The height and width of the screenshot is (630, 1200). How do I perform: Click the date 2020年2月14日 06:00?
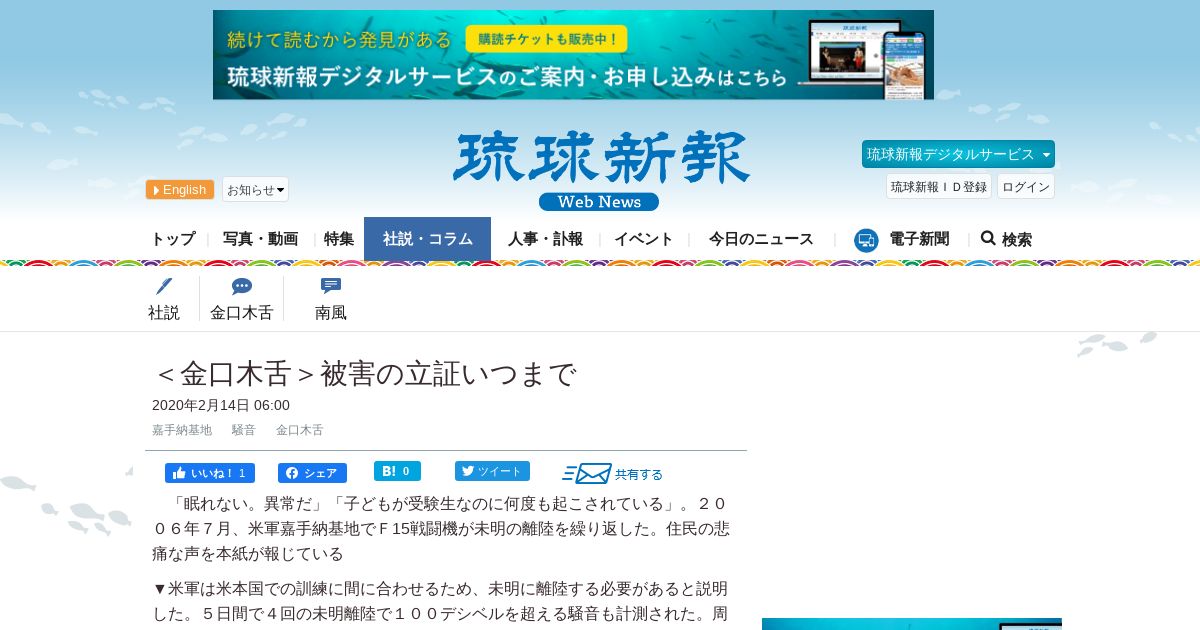tap(221, 405)
